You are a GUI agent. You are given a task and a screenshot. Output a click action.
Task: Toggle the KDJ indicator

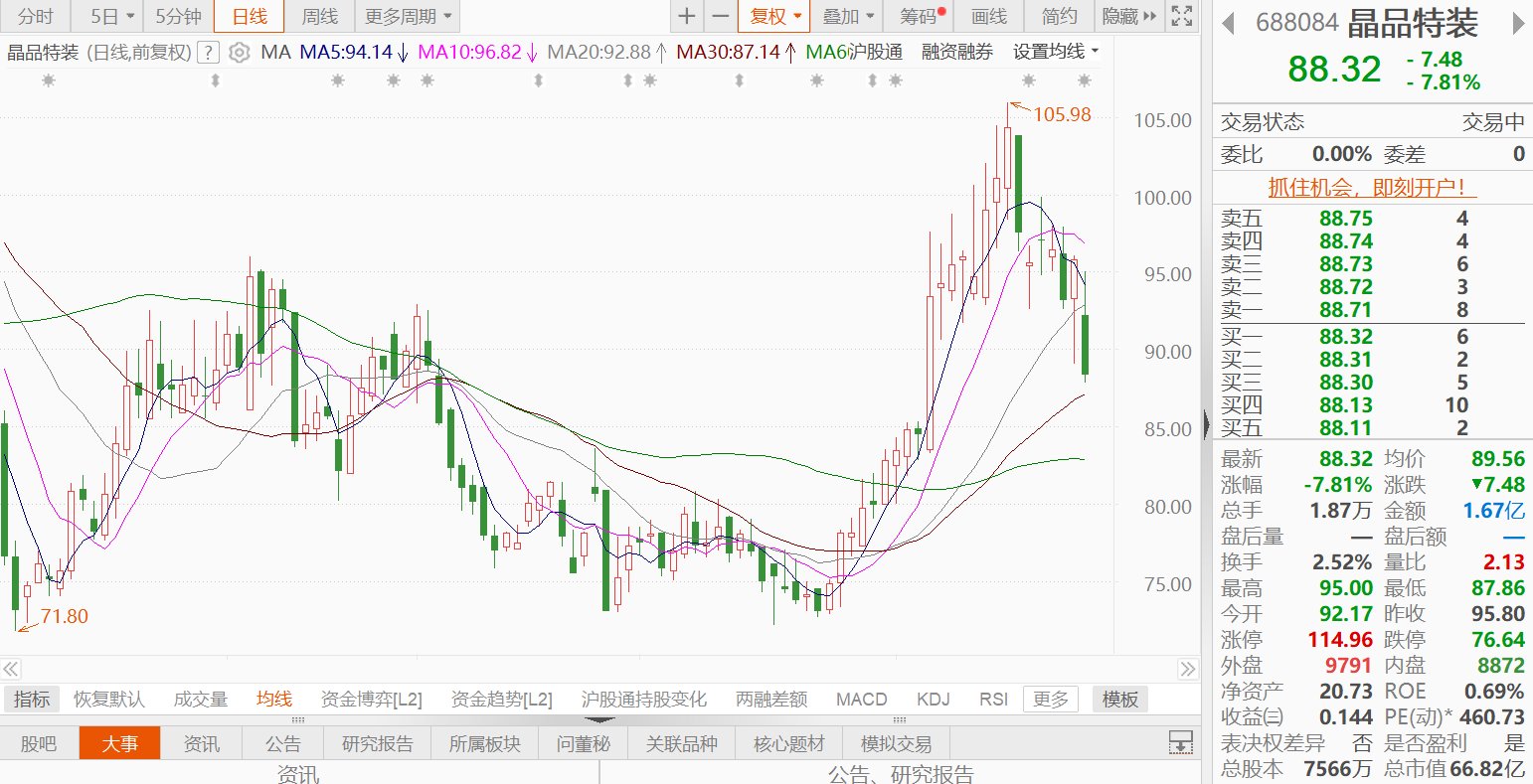[x=934, y=700]
